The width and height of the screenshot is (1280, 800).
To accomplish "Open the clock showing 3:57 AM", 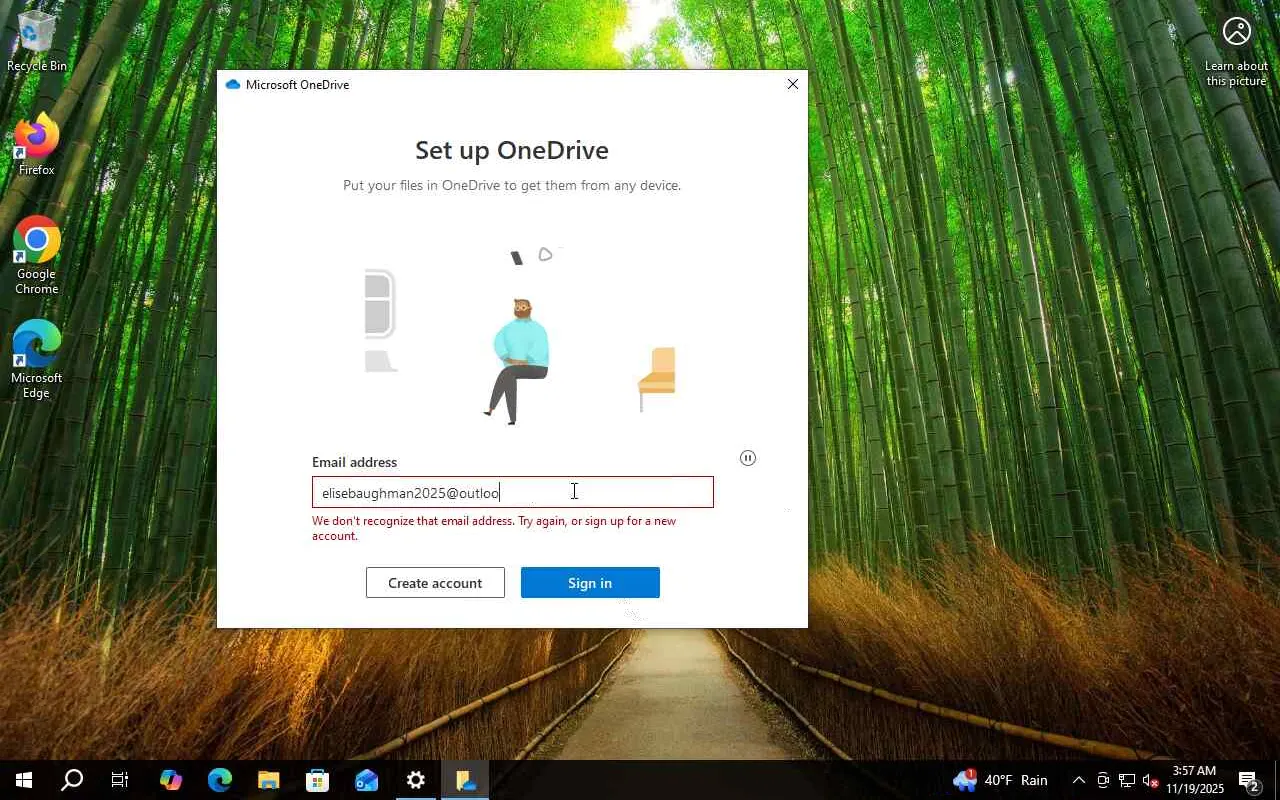I will (x=1194, y=780).
